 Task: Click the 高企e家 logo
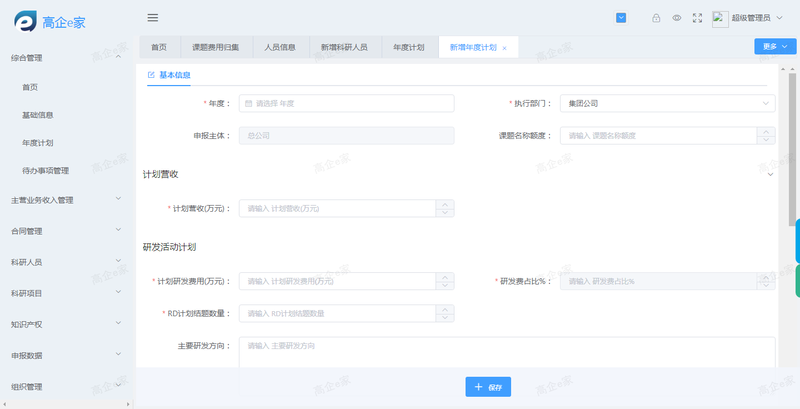(x=50, y=18)
